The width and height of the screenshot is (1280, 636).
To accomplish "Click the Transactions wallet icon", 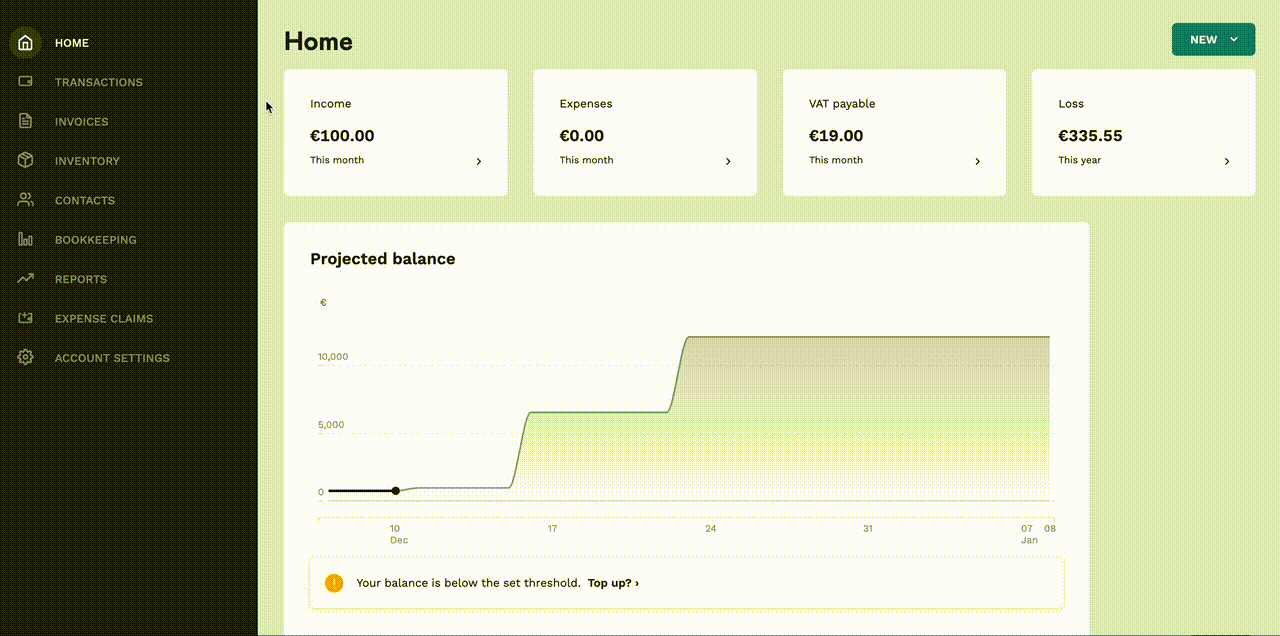I will click(x=25, y=82).
